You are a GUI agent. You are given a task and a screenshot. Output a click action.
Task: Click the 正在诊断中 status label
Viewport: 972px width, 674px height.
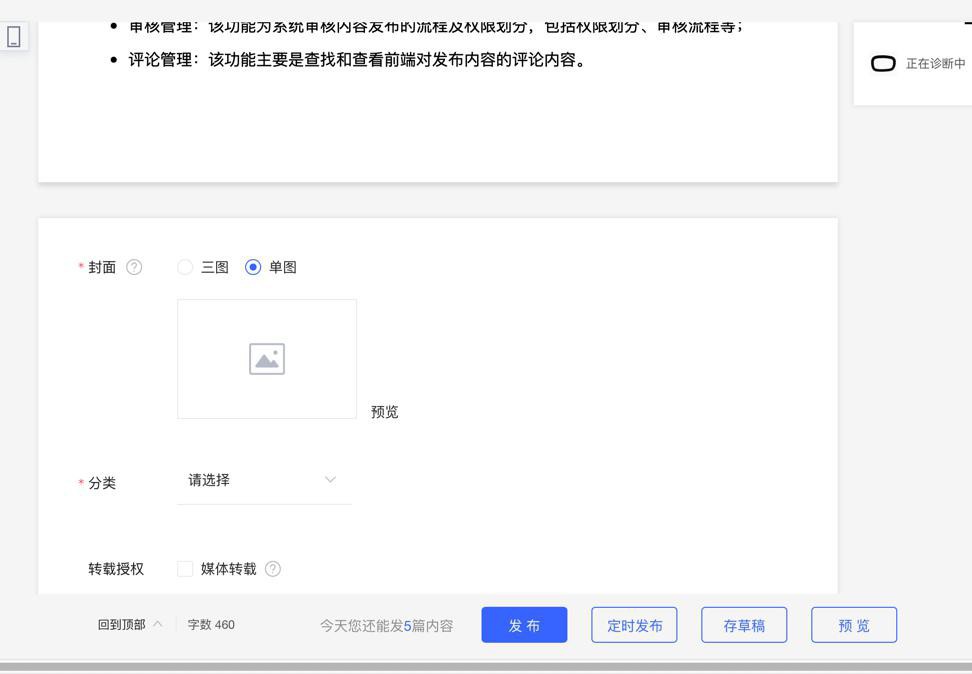(x=935, y=64)
